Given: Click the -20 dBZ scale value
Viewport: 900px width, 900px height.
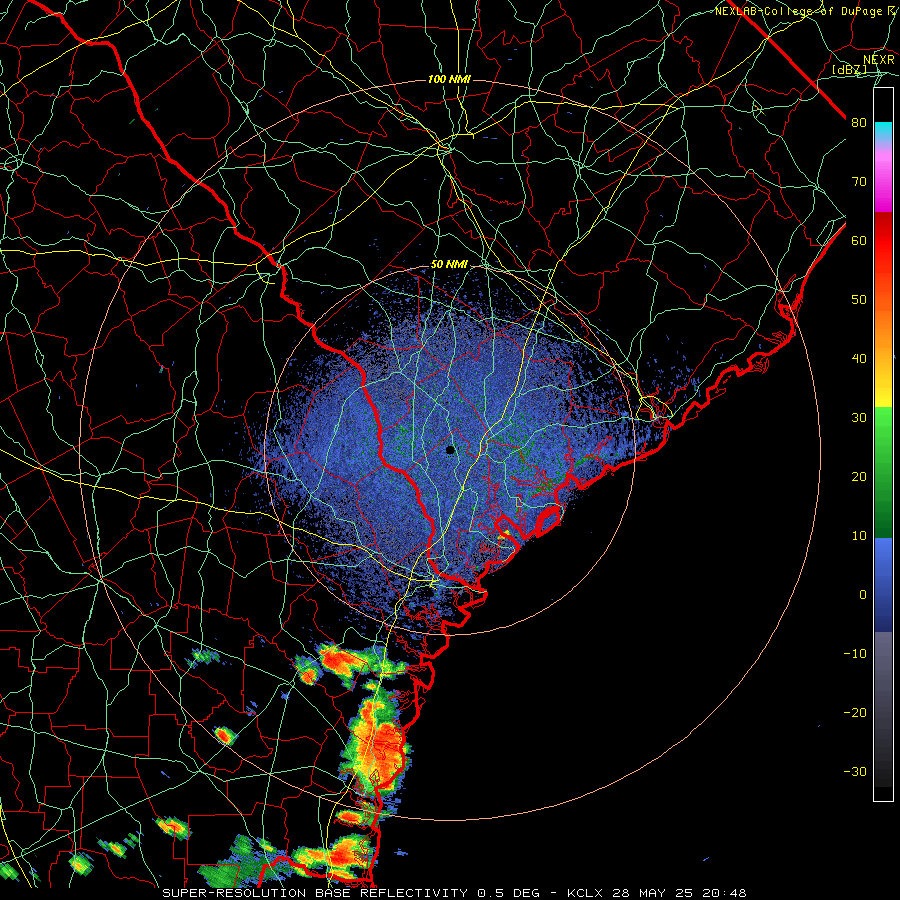Looking at the screenshot, I should coord(855,713).
